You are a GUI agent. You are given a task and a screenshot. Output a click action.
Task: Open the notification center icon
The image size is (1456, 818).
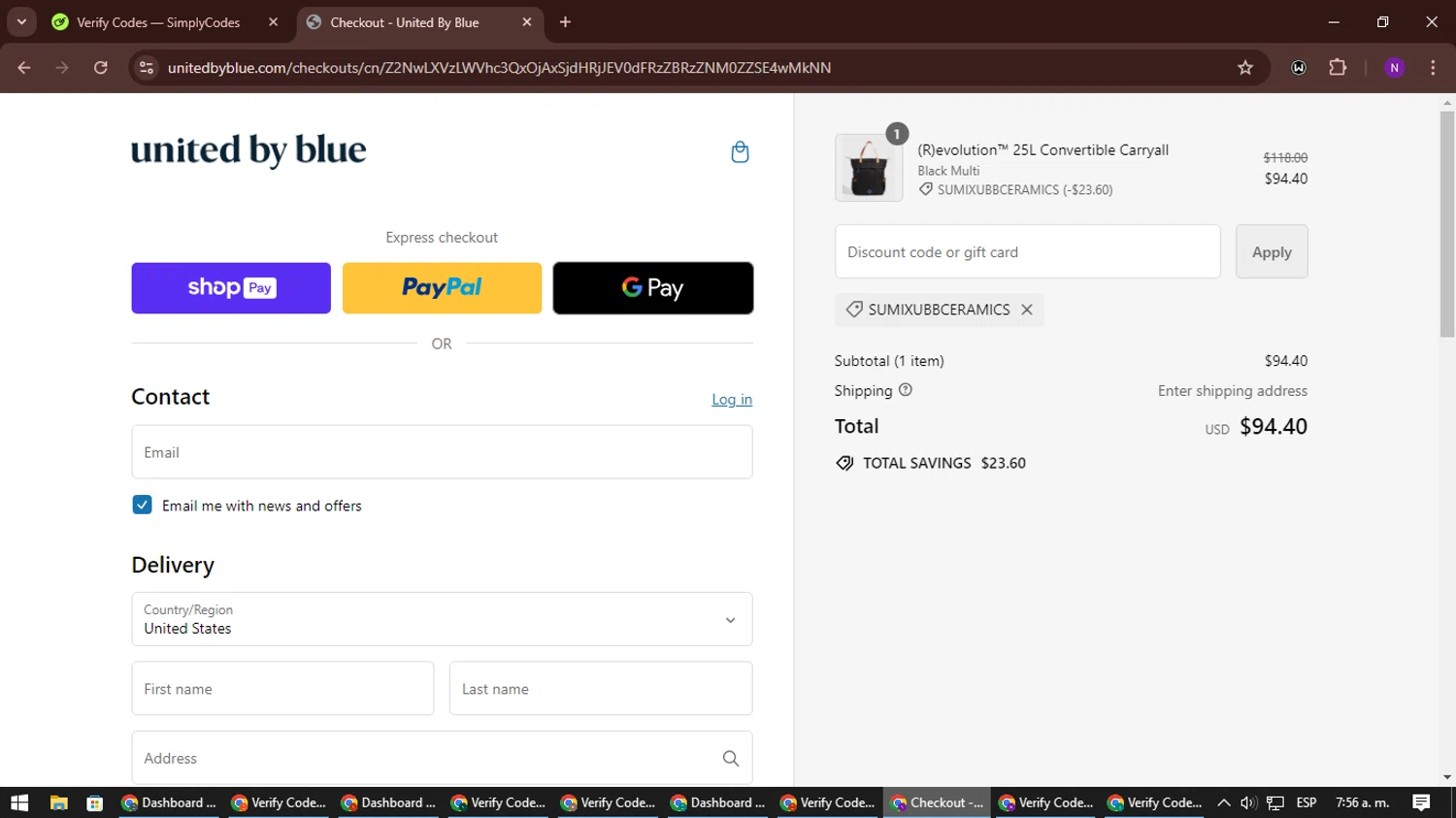[x=1421, y=802]
